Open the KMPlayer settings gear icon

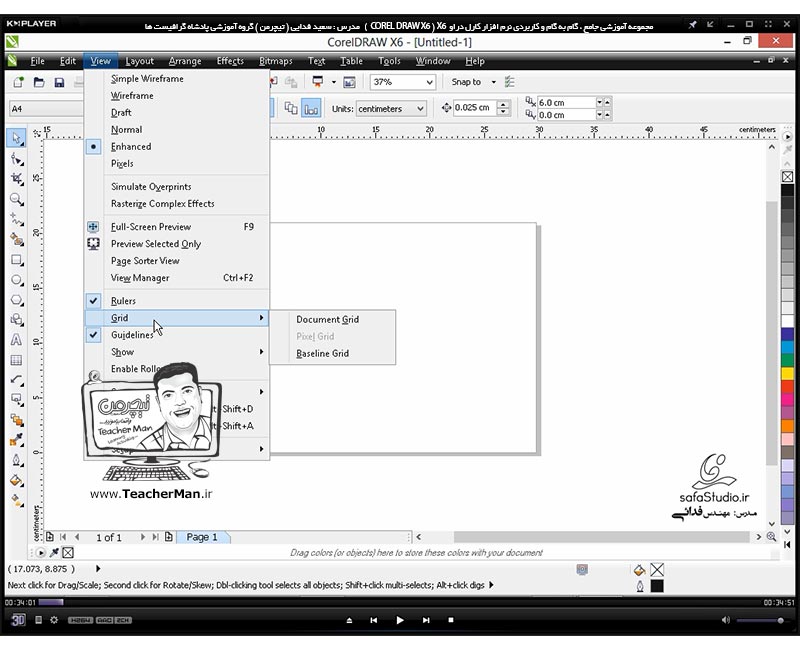[54, 620]
